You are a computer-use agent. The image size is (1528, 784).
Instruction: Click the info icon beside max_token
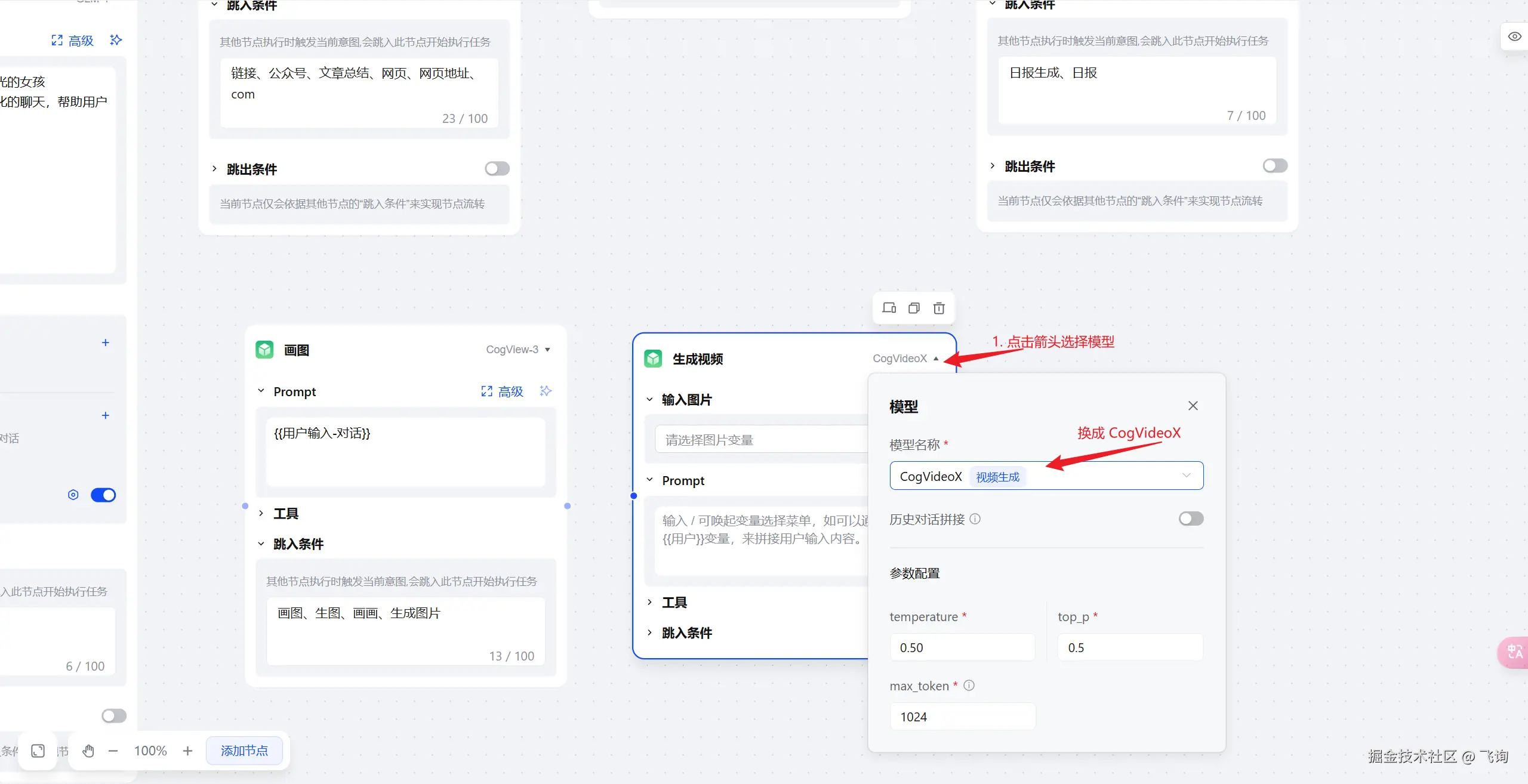point(969,686)
